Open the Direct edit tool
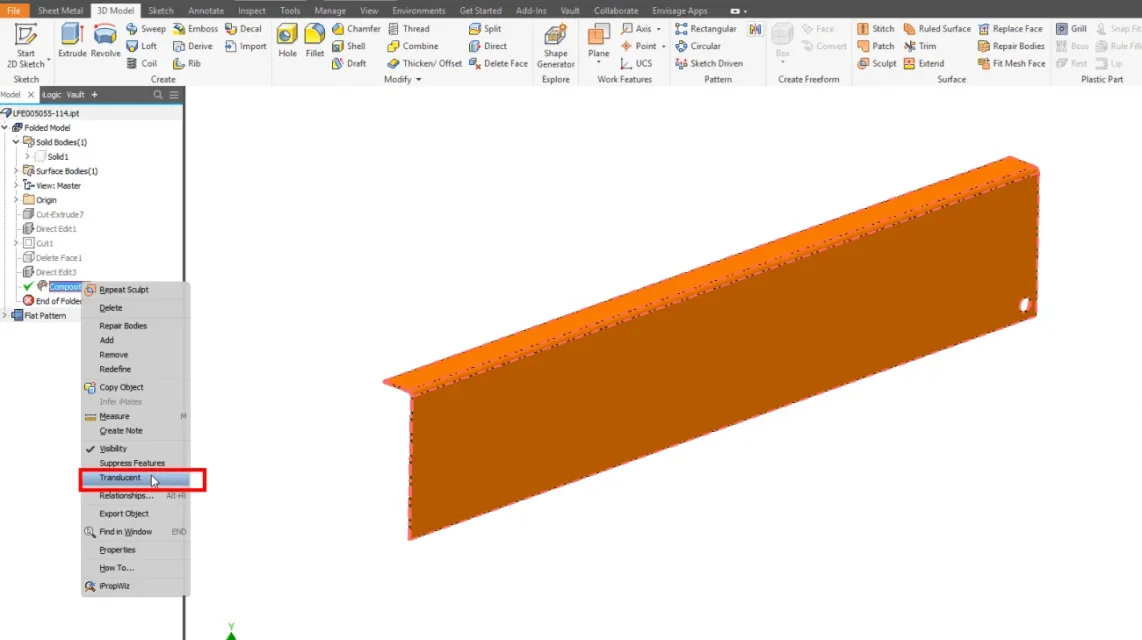1142x640 pixels. [488, 46]
